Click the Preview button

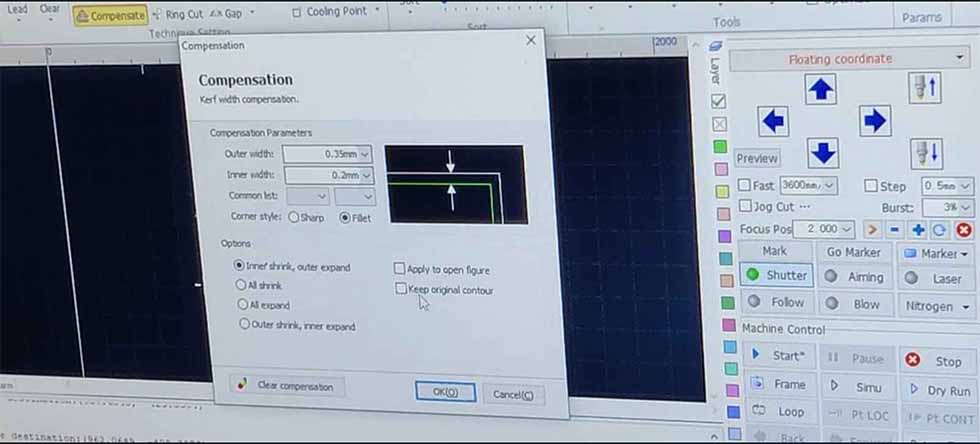[757, 158]
